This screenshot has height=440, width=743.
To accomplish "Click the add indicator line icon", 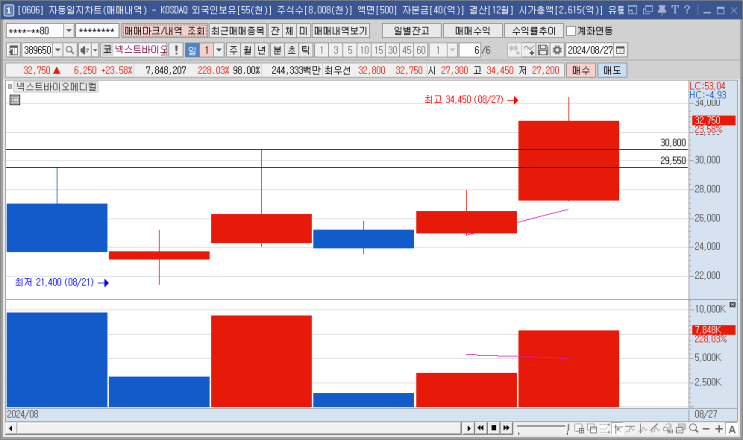I will [x=529, y=50].
